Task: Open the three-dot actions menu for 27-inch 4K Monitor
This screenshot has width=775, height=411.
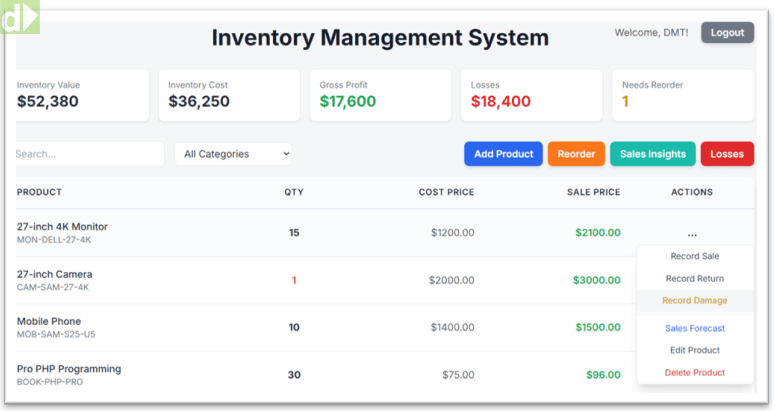Action: click(692, 233)
